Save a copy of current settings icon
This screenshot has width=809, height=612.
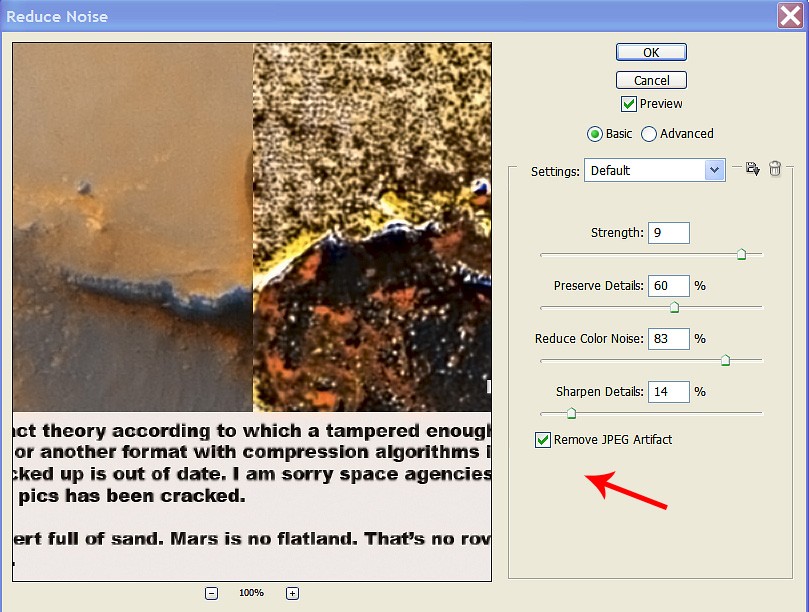[753, 170]
